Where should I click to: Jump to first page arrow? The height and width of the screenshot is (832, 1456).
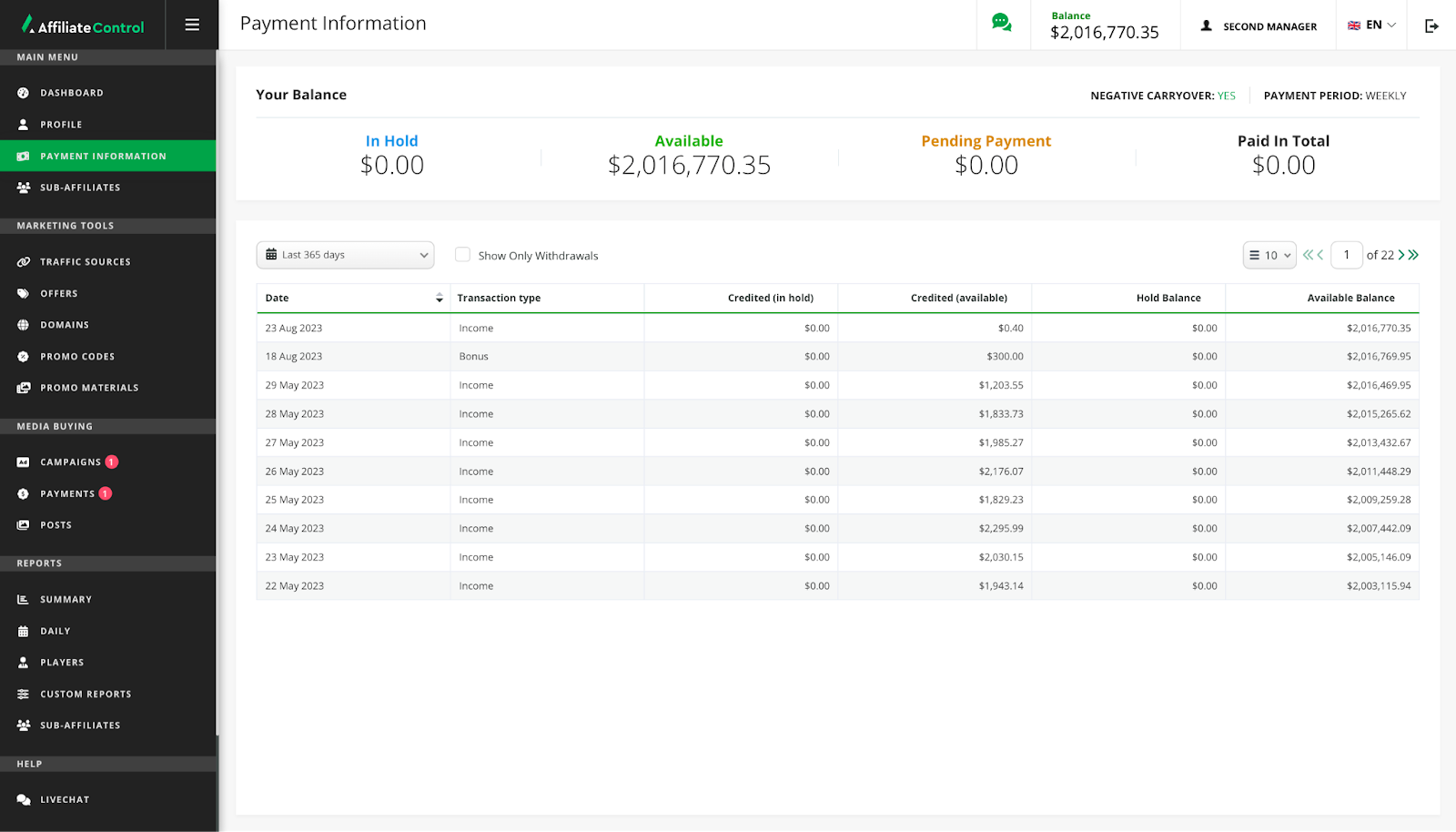[x=1308, y=255]
